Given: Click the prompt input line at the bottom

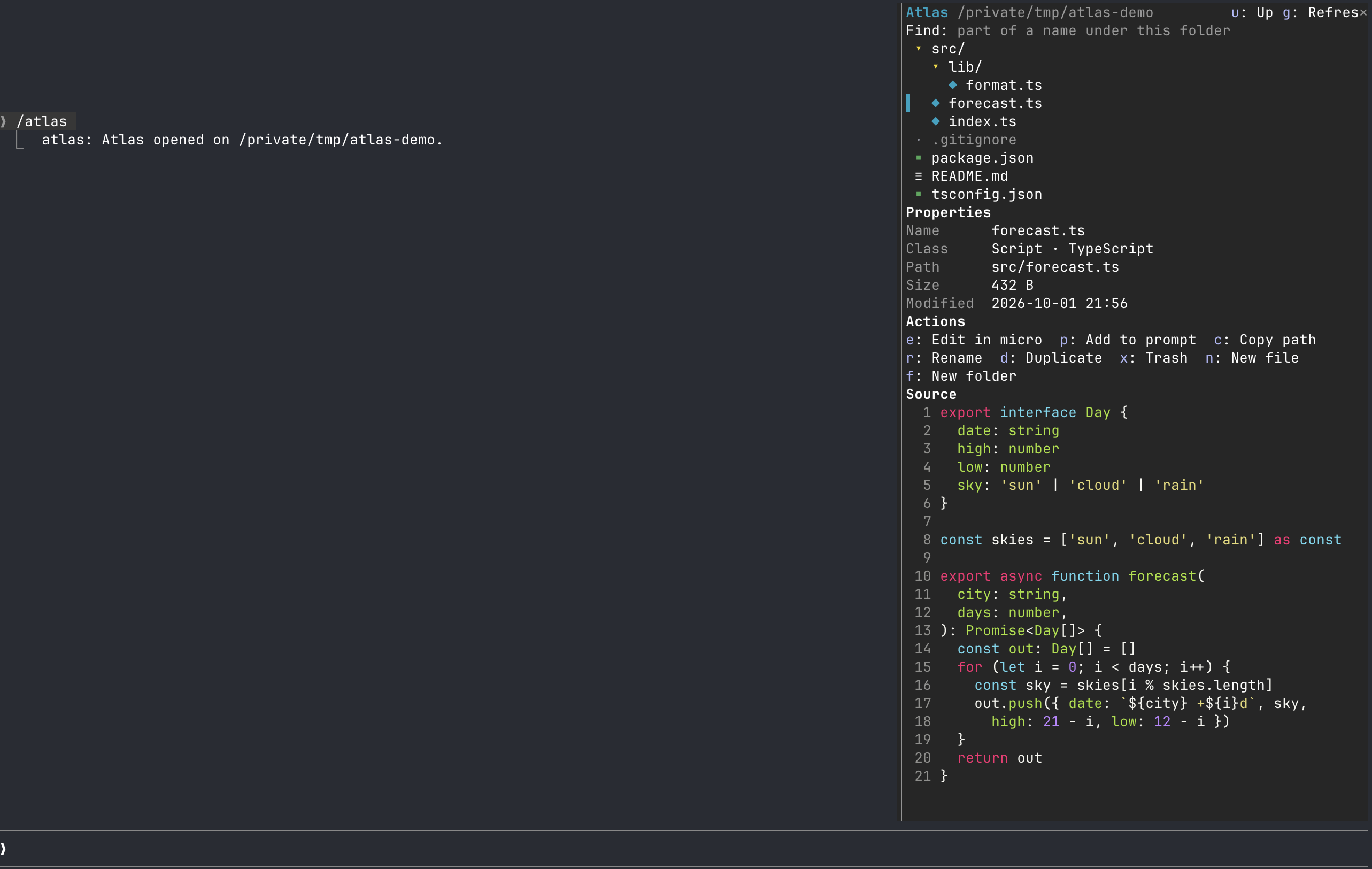Looking at the screenshot, I should tap(684, 849).
